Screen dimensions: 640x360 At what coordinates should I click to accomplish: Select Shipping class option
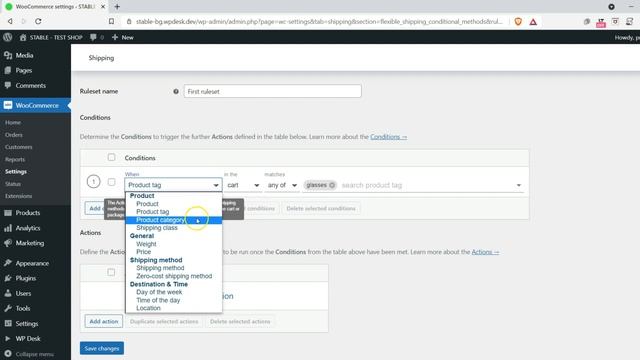coord(157,228)
